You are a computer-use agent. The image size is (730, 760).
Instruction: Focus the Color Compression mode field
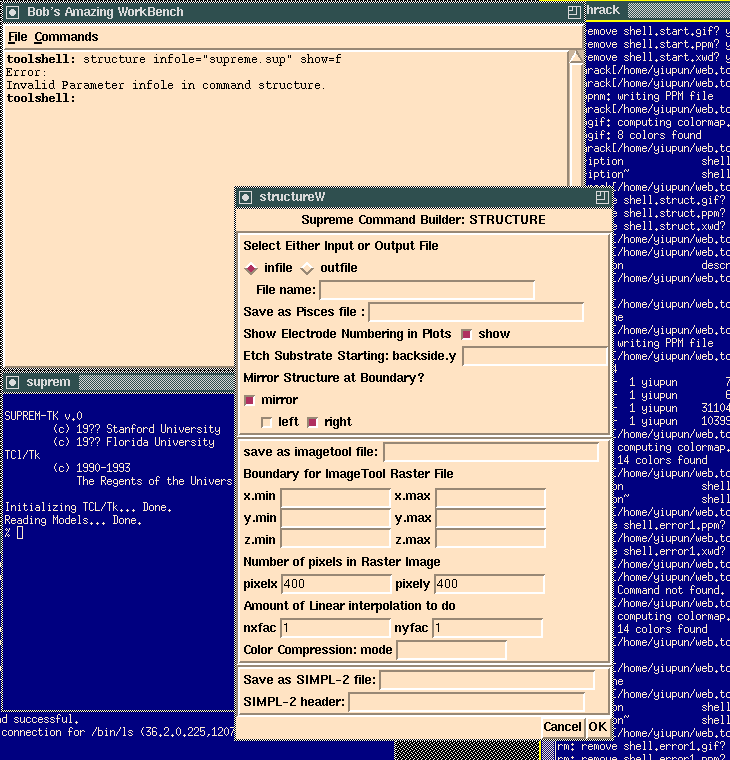click(x=451, y=650)
